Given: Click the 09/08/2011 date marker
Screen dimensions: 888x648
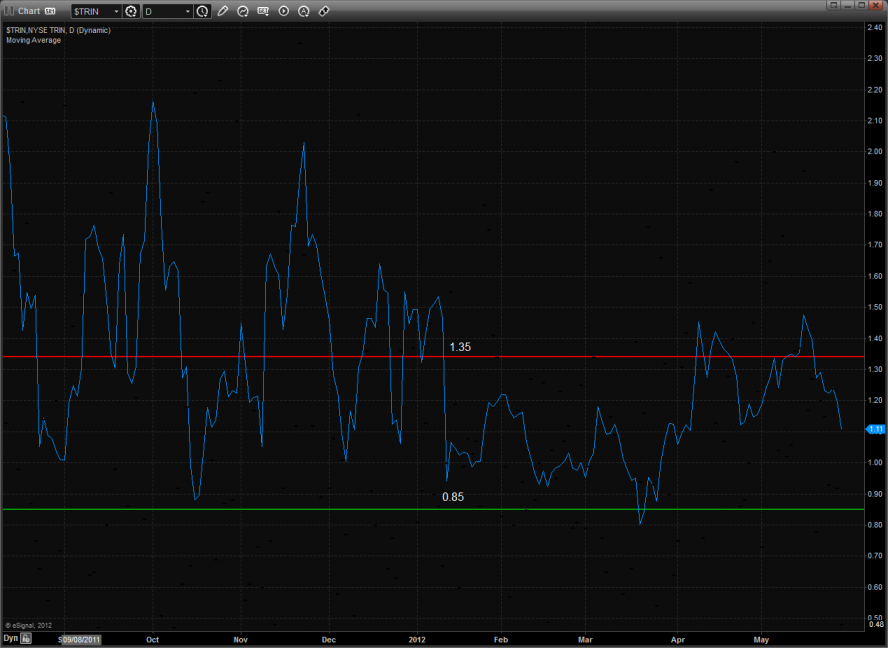Looking at the screenshot, I should pyautogui.click(x=79, y=637).
